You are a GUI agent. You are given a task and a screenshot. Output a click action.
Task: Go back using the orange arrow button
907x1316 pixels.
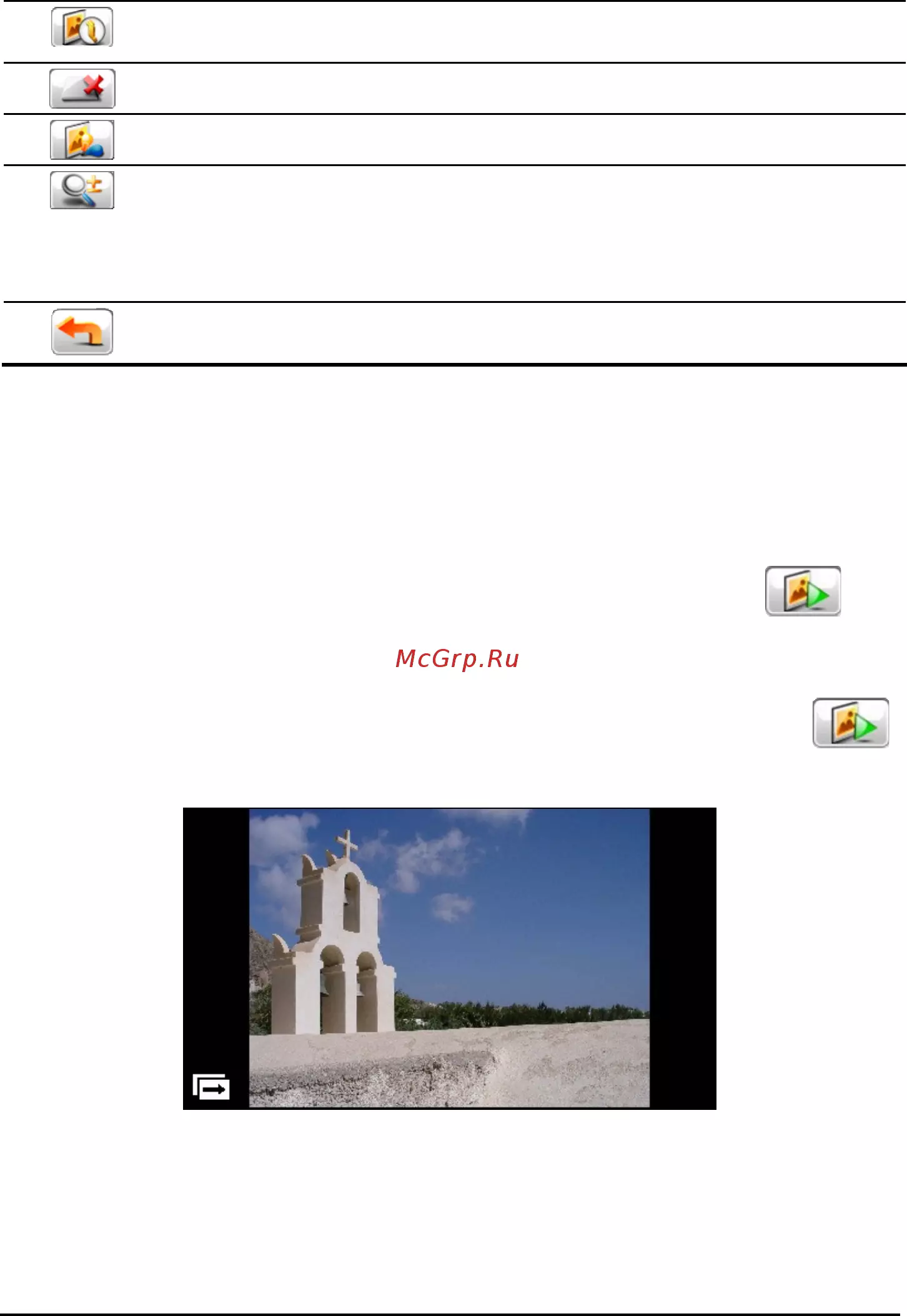click(82, 332)
